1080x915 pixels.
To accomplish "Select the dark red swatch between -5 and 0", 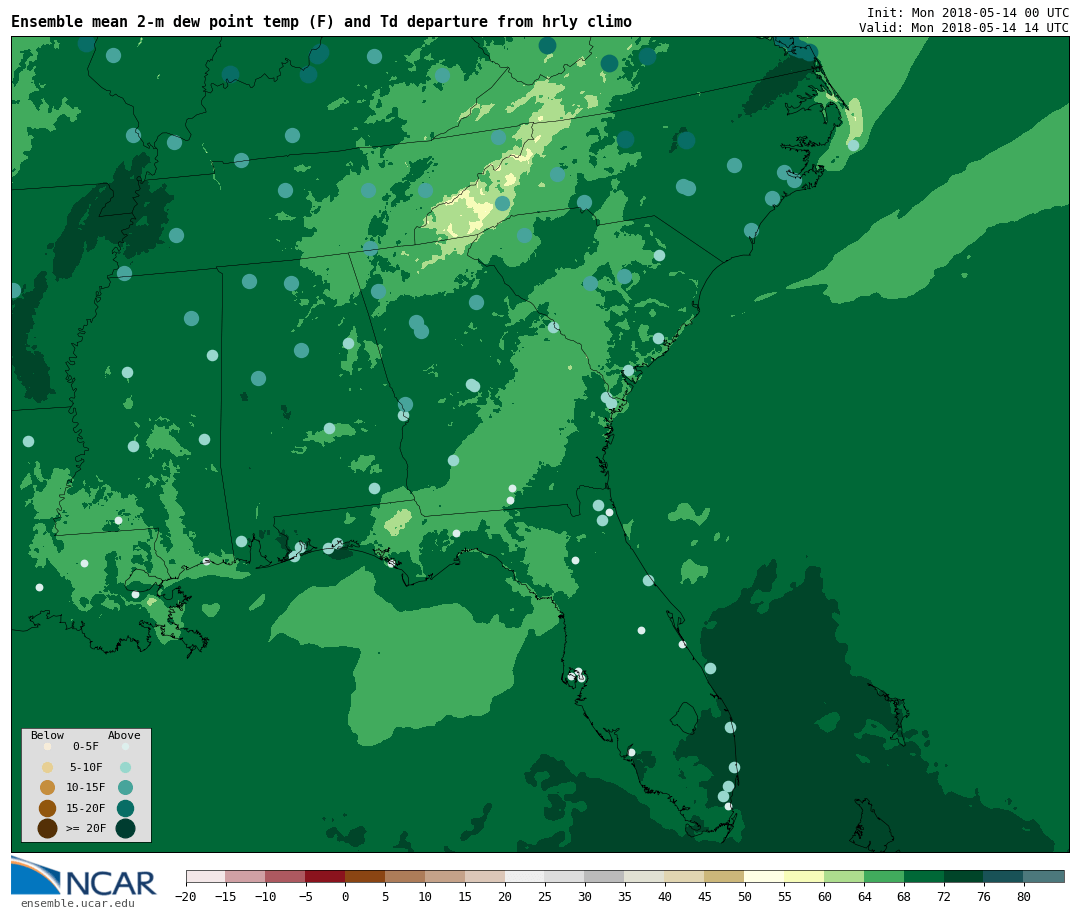I will click(x=326, y=876).
